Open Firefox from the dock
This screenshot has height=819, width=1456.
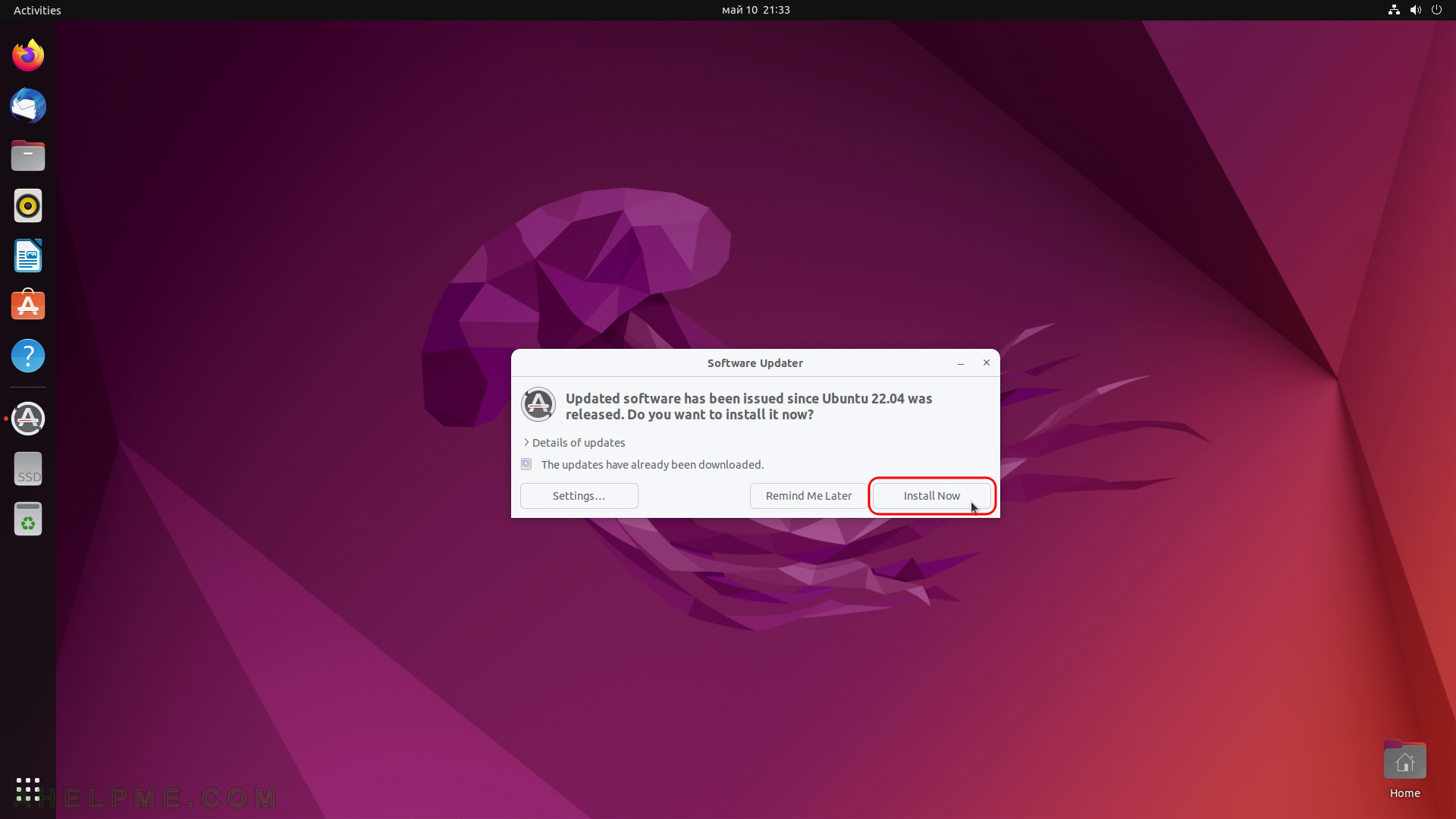[28, 55]
